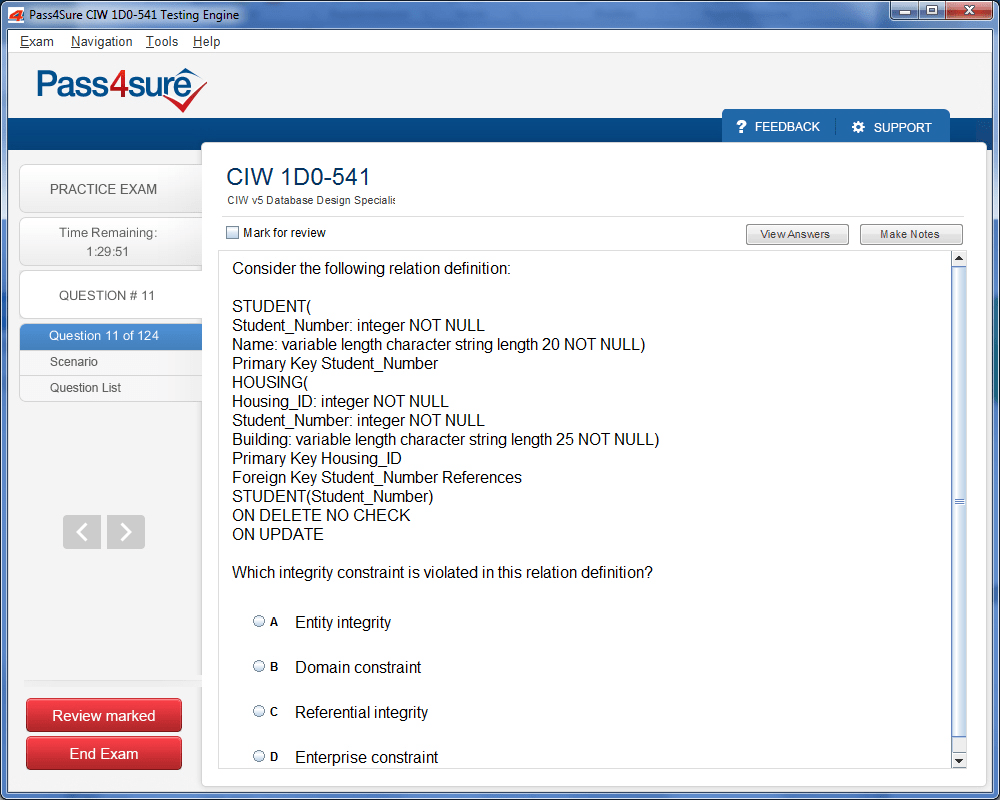Click the View Answers button
Viewport: 1000px width, 800px height.
(797, 234)
